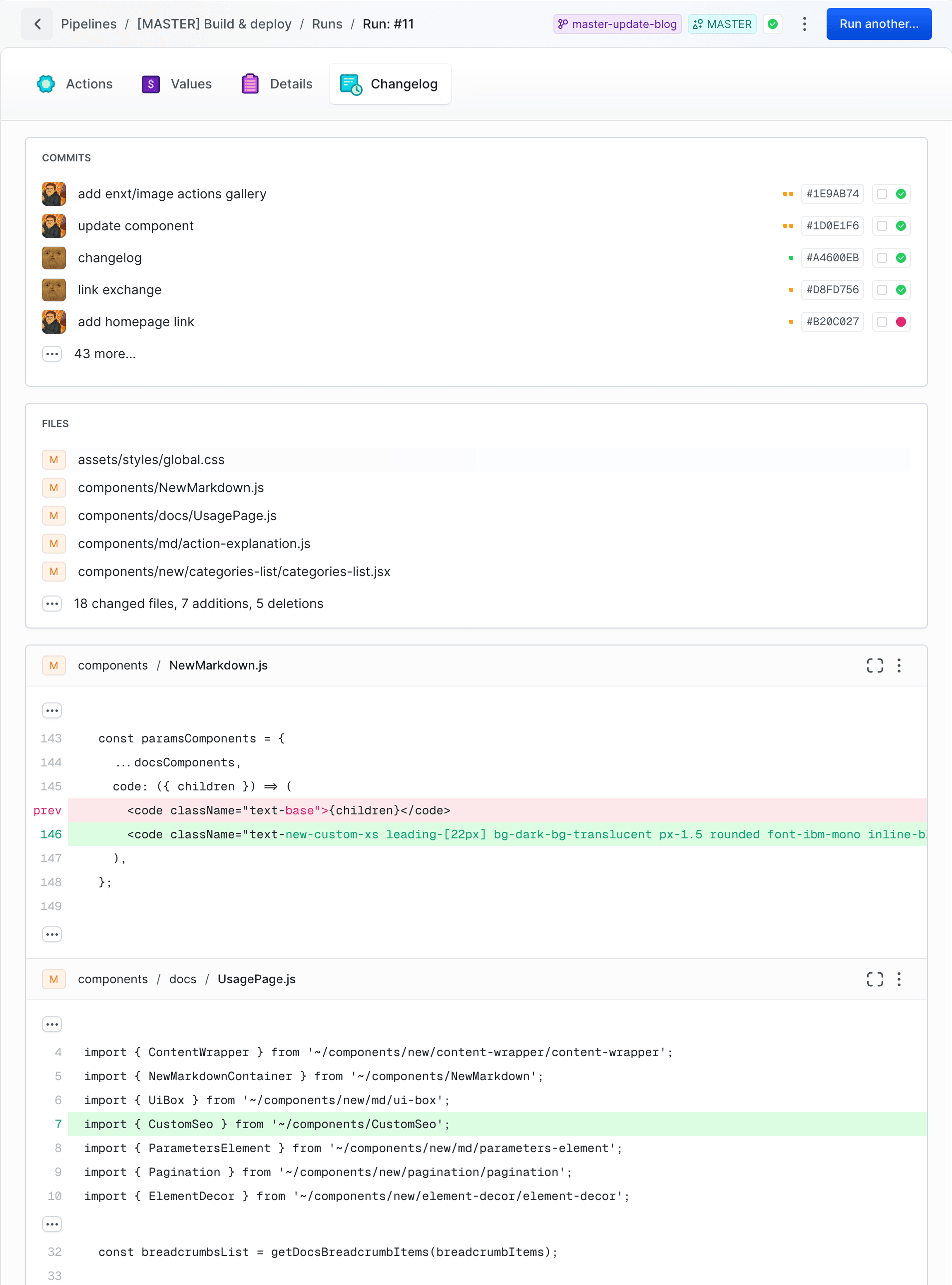Tick the checkbox next to commit #A4600EB
Viewport: 952px width, 1285px height.
(x=882, y=258)
